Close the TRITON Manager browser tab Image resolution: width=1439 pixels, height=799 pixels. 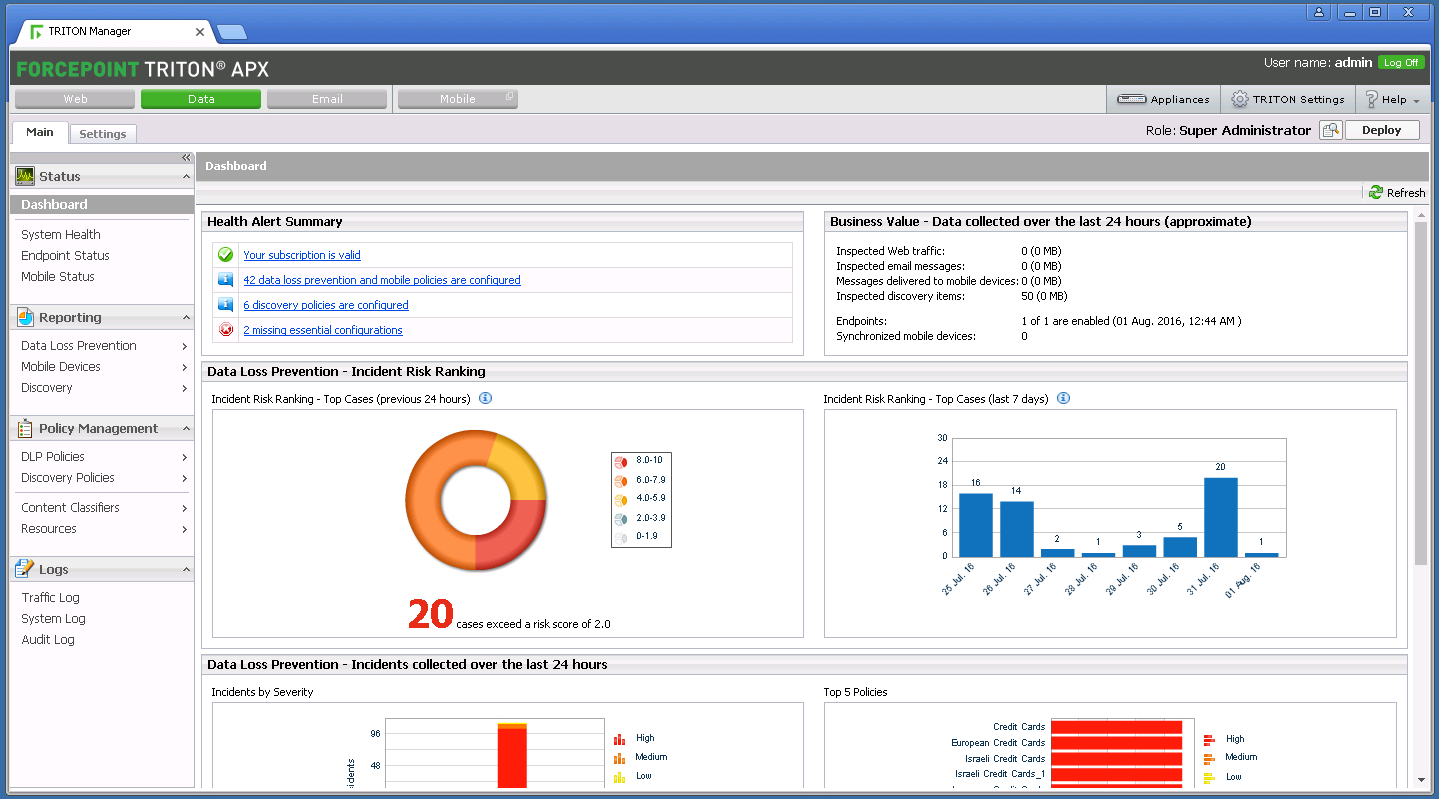(200, 32)
